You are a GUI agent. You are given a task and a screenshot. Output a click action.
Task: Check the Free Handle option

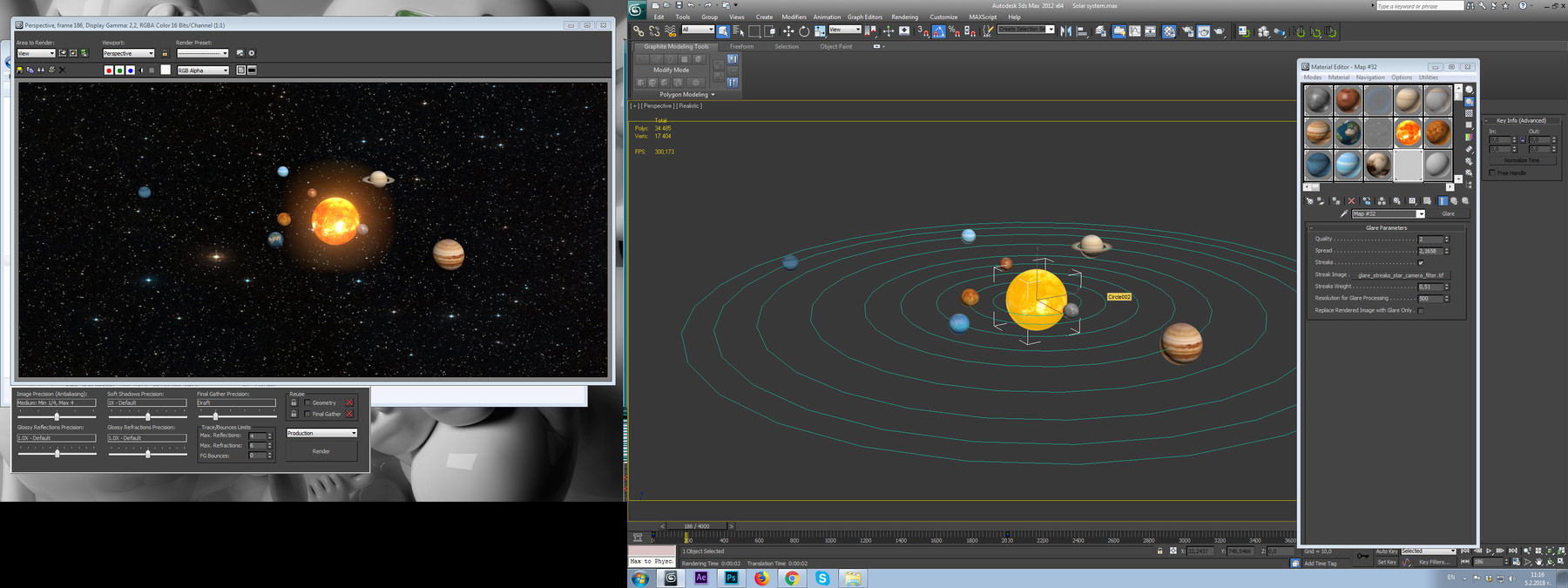click(1492, 172)
